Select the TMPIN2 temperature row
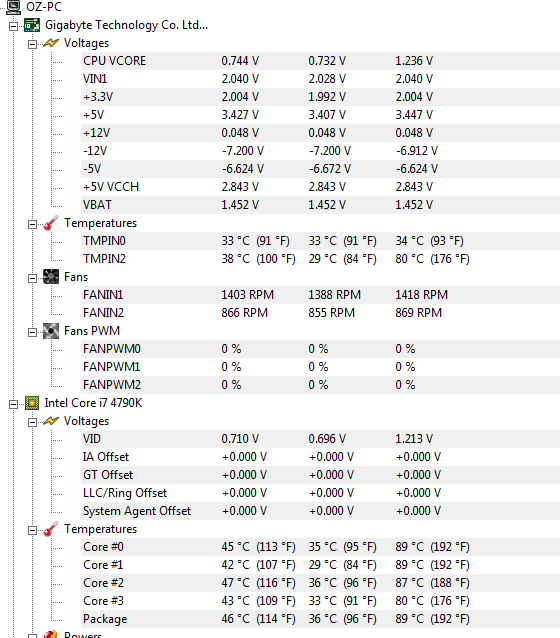The height and width of the screenshot is (638, 560). 320,259
